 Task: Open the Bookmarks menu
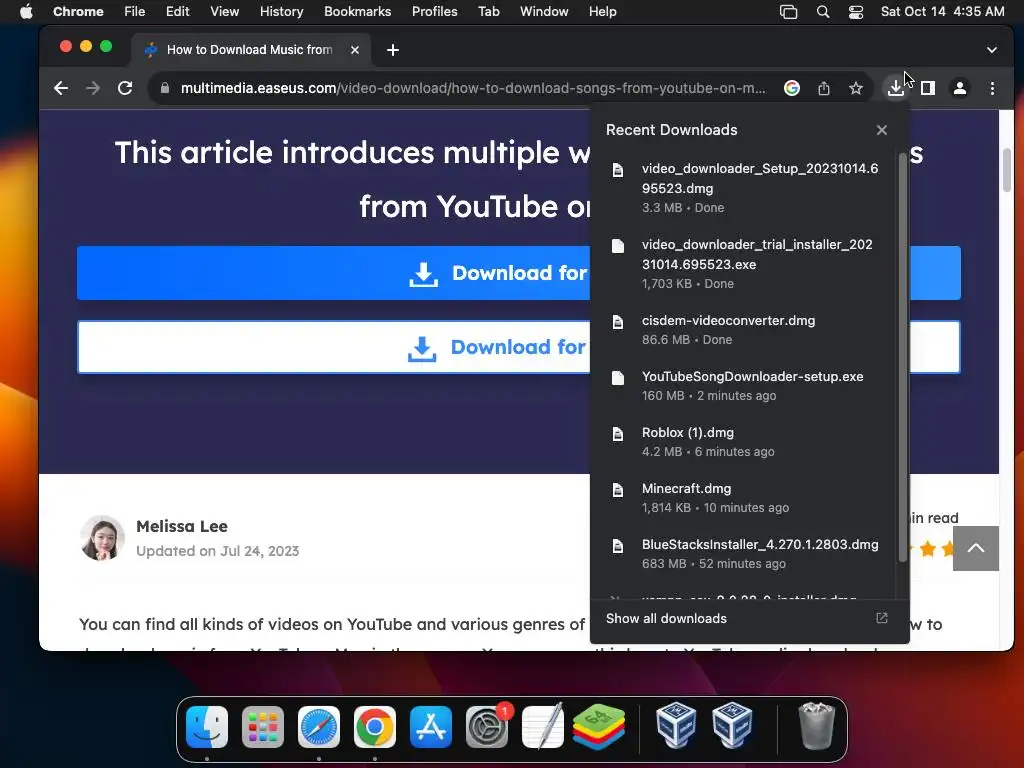pos(357,12)
